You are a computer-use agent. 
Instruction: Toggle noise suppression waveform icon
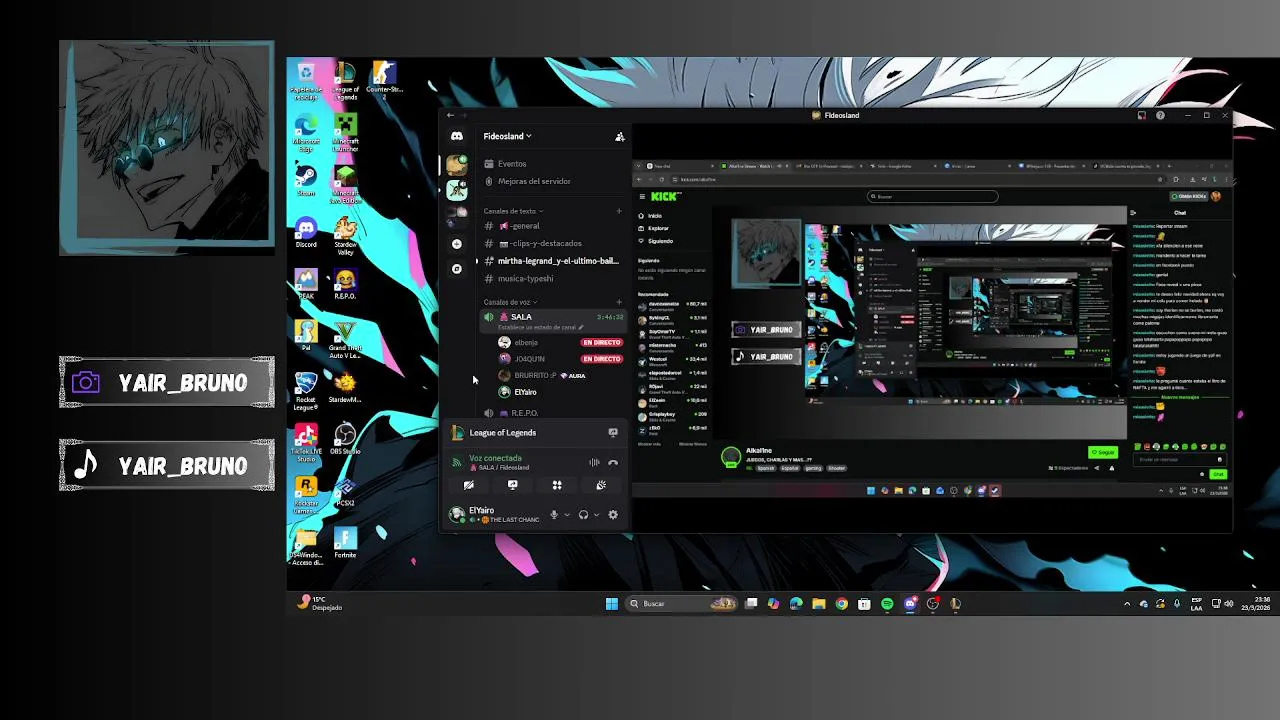pos(594,462)
